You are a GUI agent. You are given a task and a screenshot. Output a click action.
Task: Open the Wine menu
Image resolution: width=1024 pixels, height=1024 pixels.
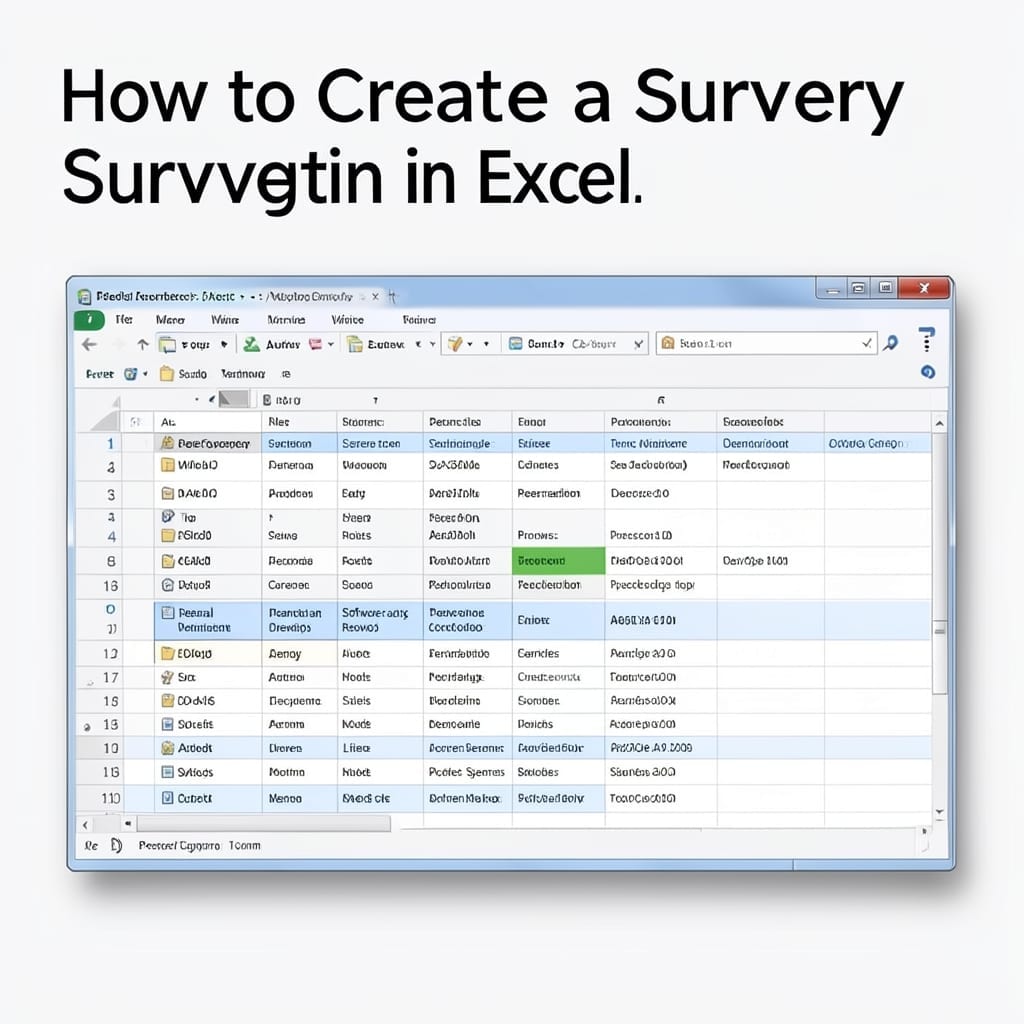click(225, 319)
